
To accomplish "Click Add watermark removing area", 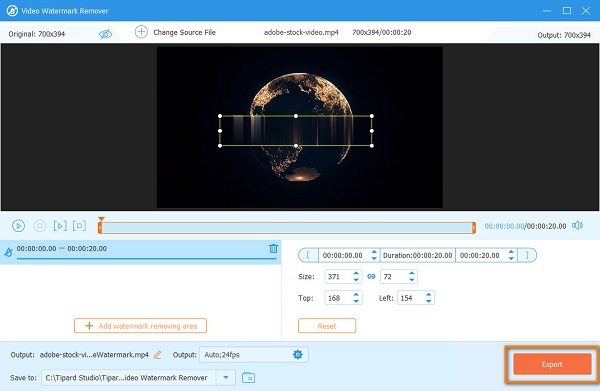I will (x=140, y=326).
